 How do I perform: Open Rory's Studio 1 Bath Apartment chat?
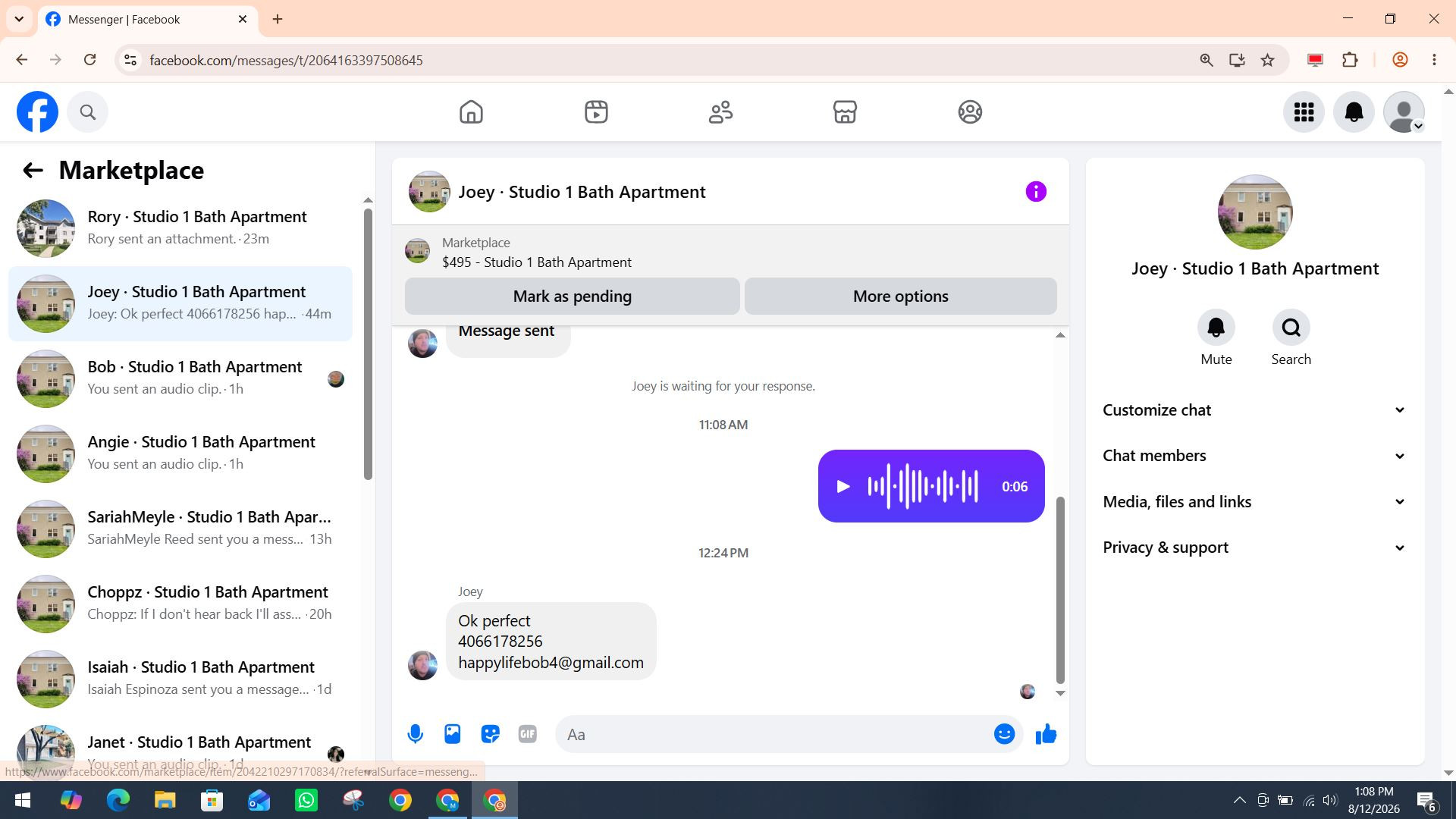[180, 227]
